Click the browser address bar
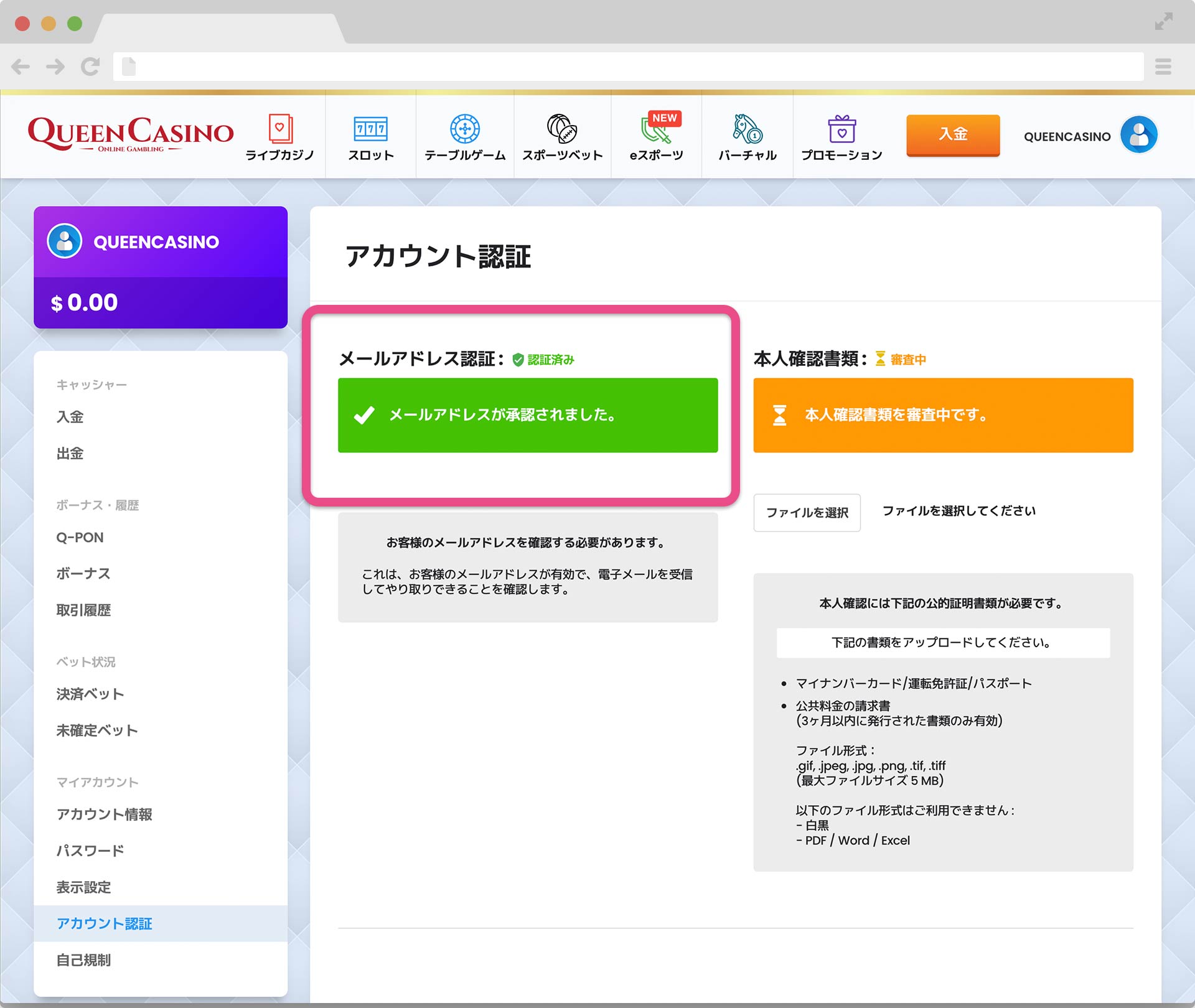1195x1008 pixels. [x=629, y=67]
